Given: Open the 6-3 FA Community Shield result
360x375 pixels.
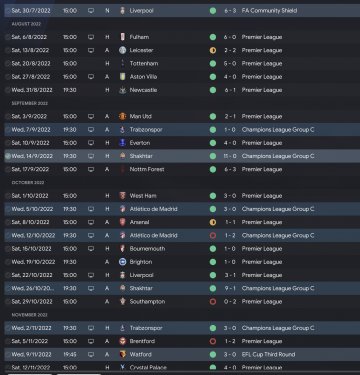Looking at the screenshot, I should (230, 11).
